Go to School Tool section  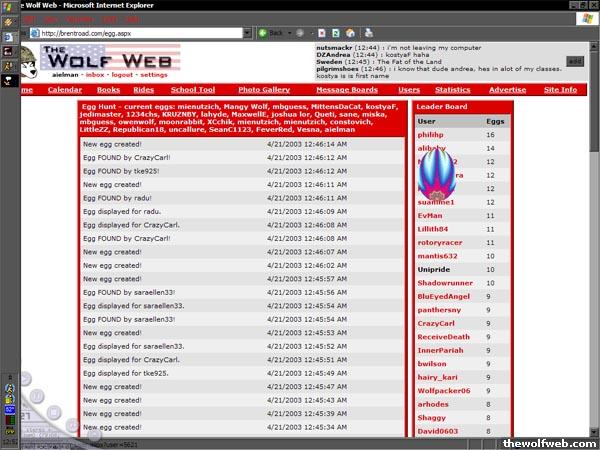click(x=192, y=90)
